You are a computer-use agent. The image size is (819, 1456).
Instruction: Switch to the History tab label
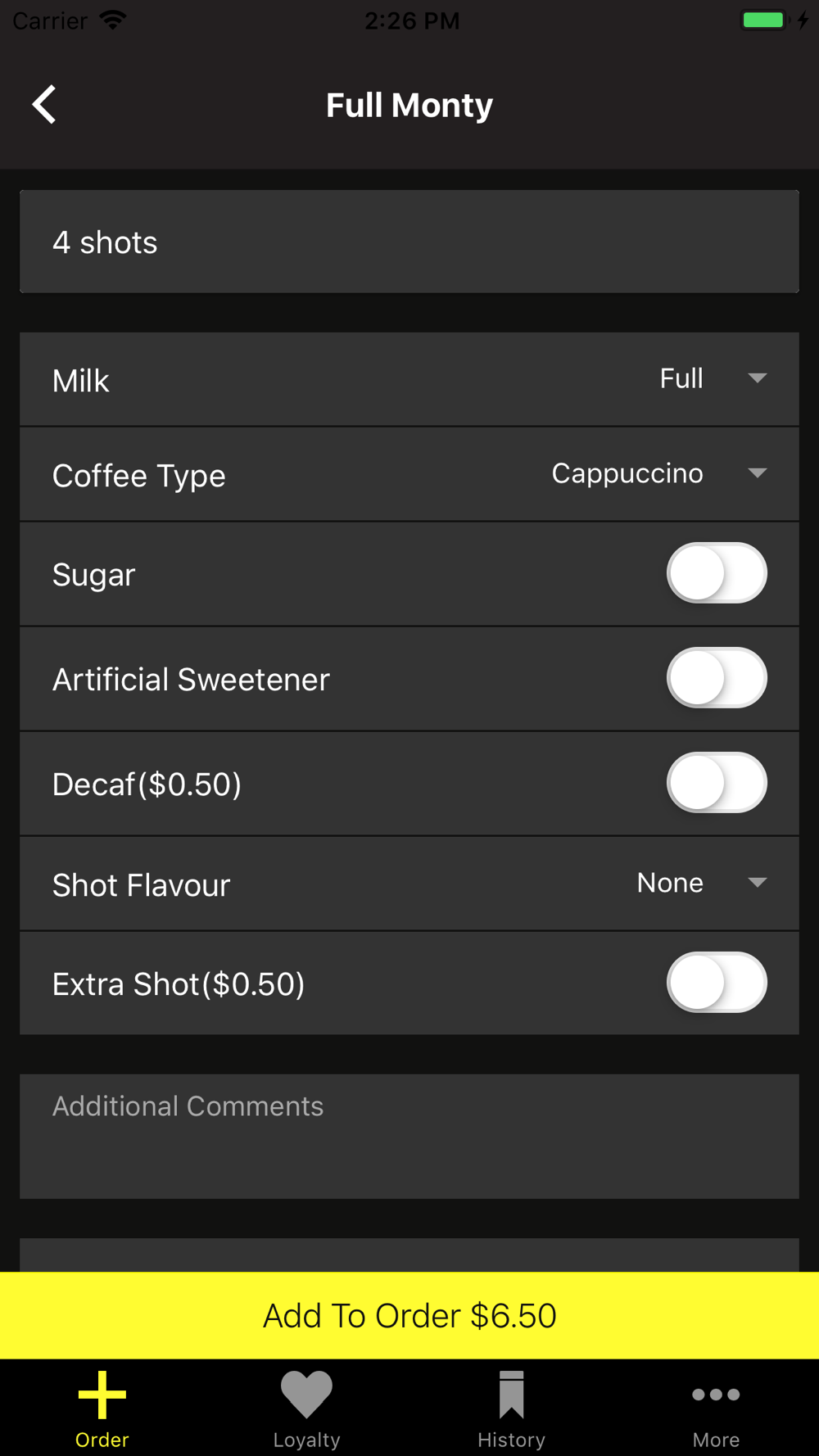point(512,1440)
